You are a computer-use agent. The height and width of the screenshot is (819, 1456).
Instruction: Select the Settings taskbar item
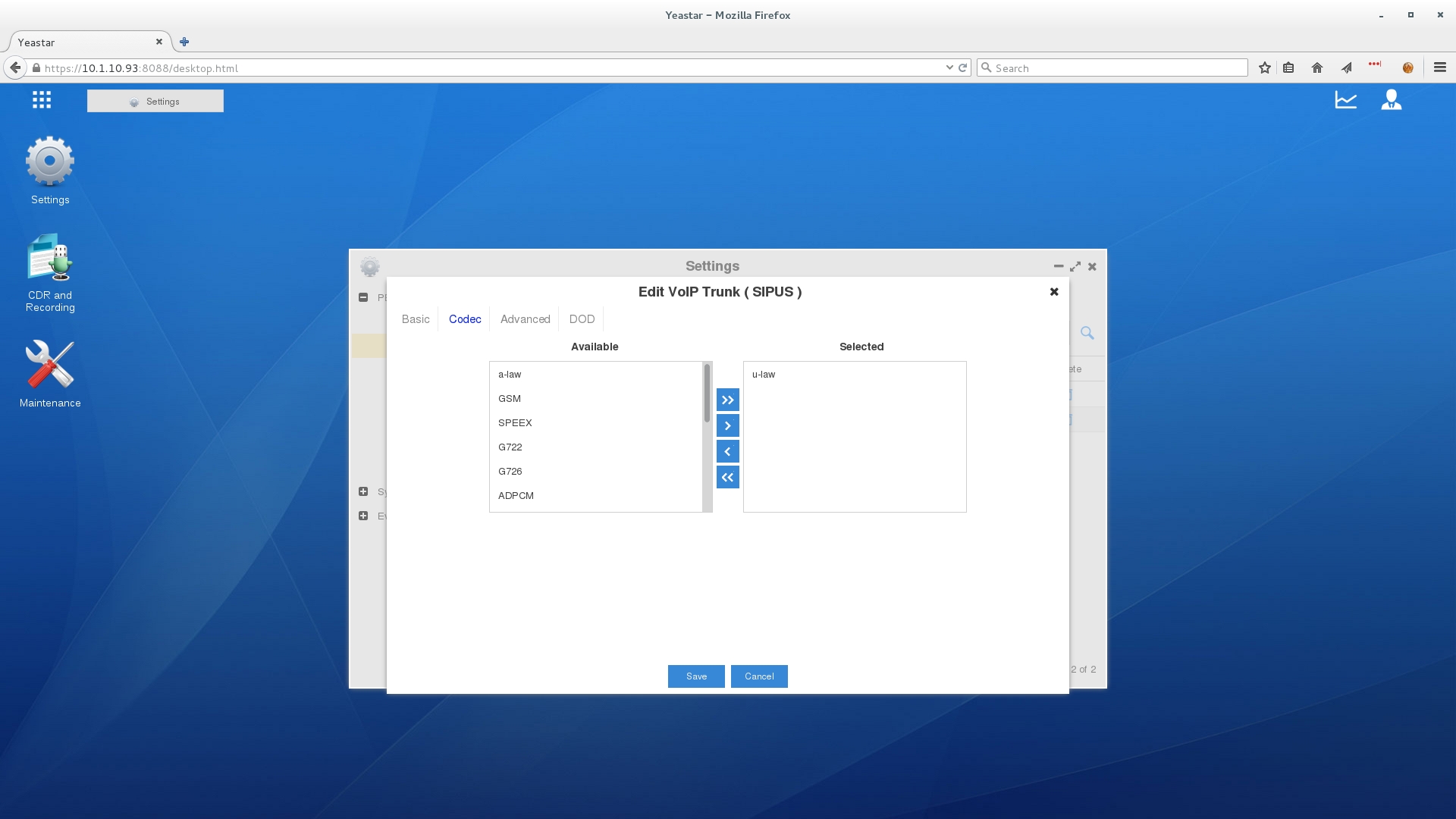coord(155,101)
